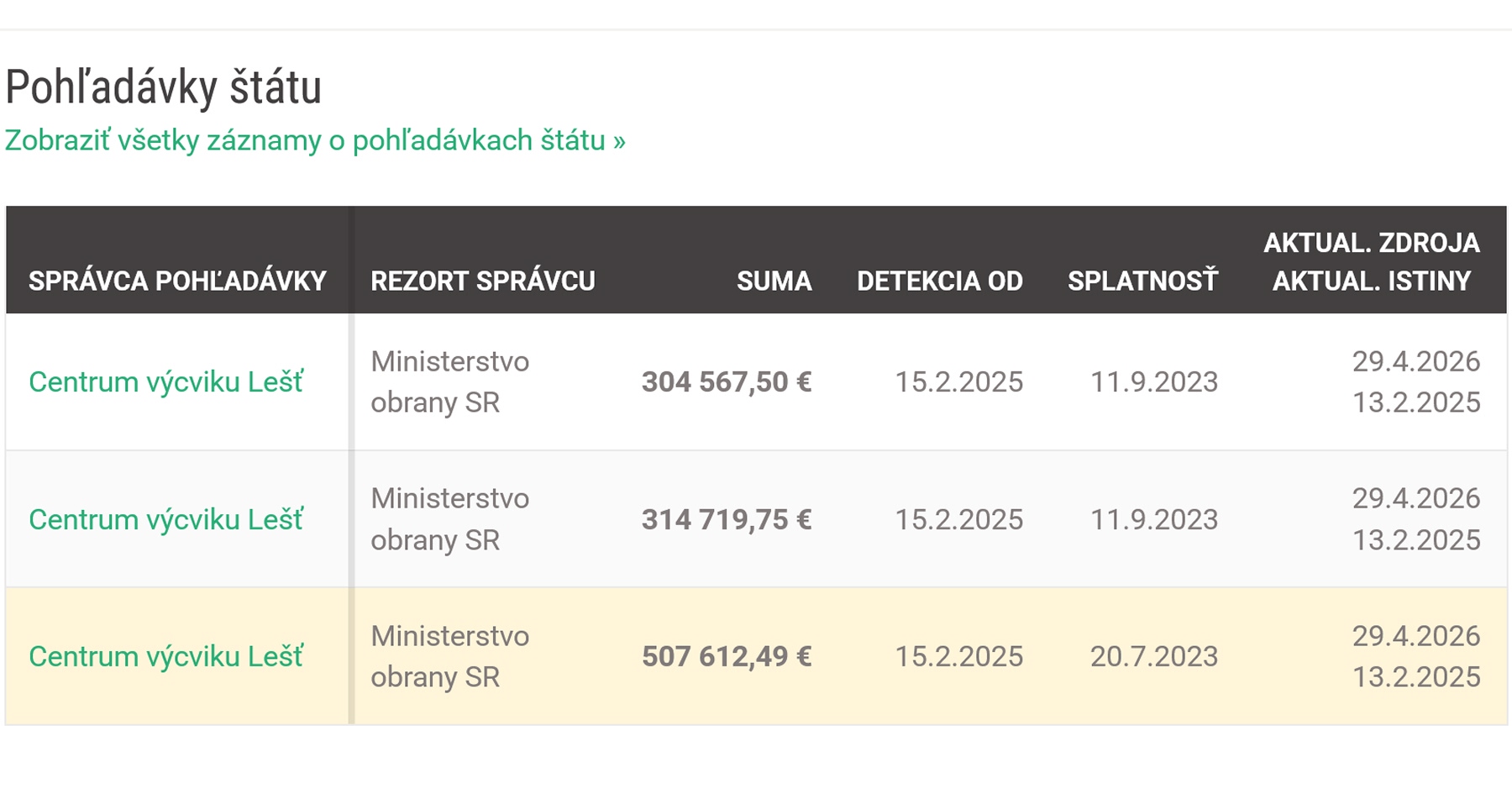Click Ministerstvo obrany SR in 304 567,50 € row
Image resolution: width=1512 pixels, height=794 pixels.
(449, 382)
